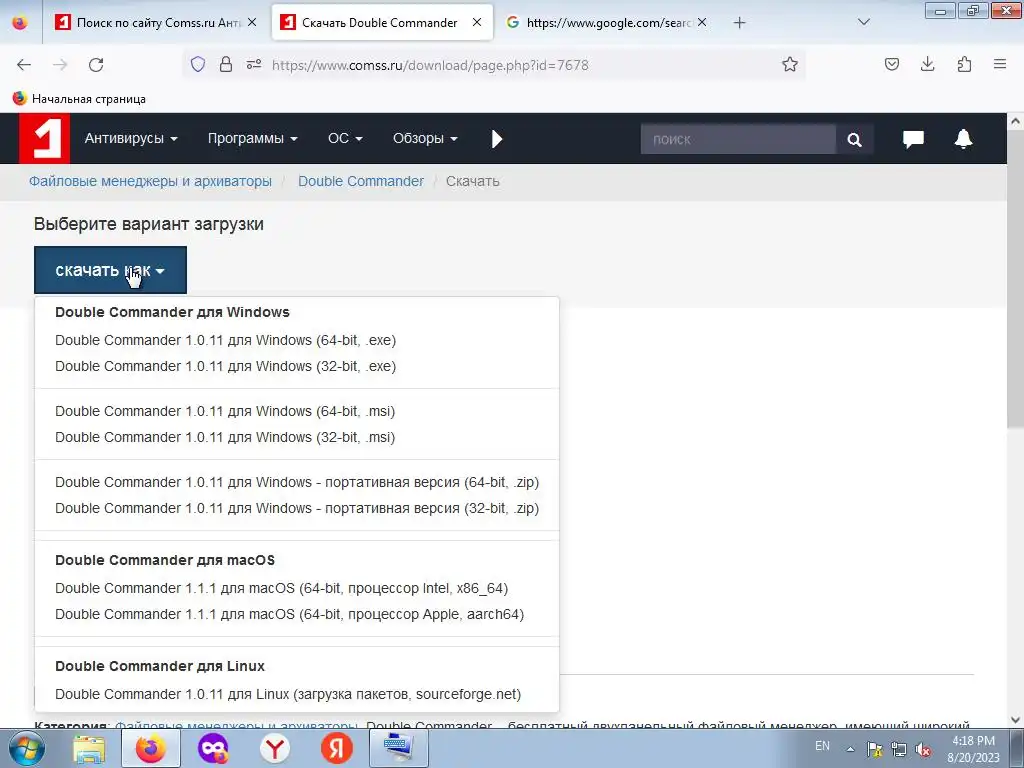This screenshot has height=768, width=1024.
Task: Select Windows 64-bit .exe download
Action: (225, 340)
